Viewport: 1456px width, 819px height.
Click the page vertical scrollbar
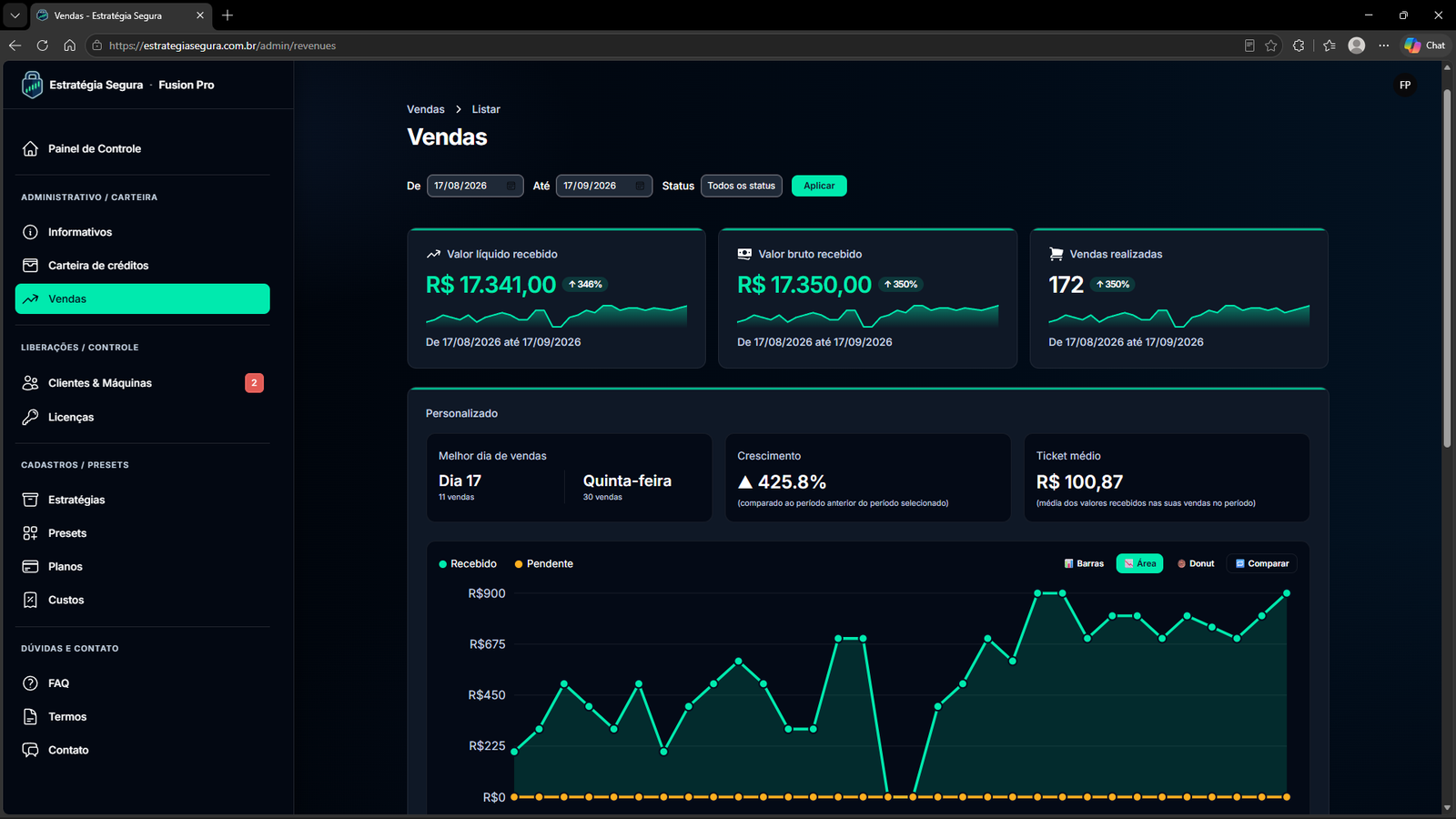pyautogui.click(x=1447, y=268)
